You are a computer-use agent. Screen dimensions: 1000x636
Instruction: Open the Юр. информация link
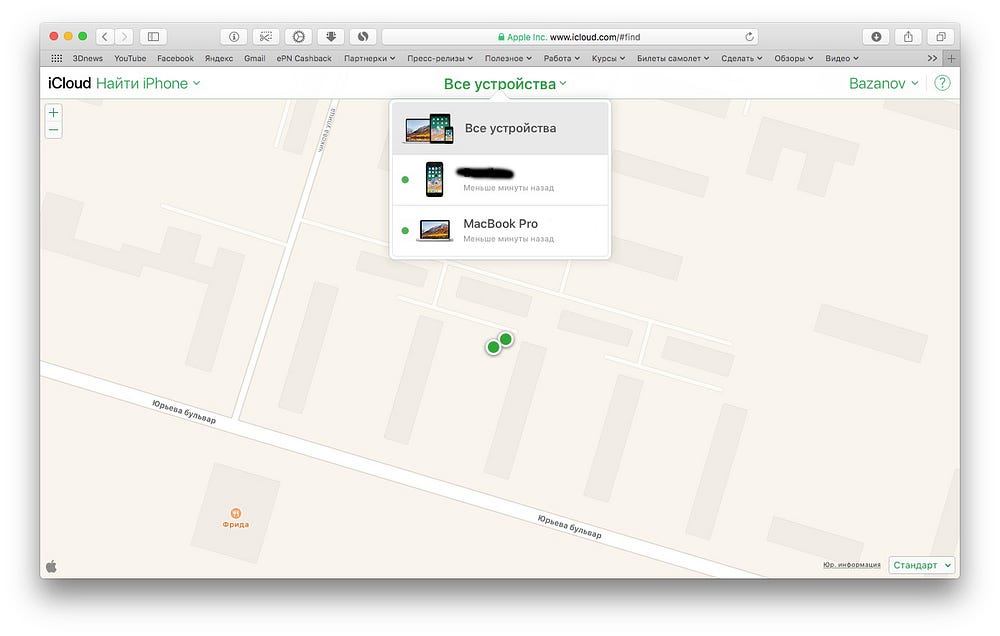point(851,565)
